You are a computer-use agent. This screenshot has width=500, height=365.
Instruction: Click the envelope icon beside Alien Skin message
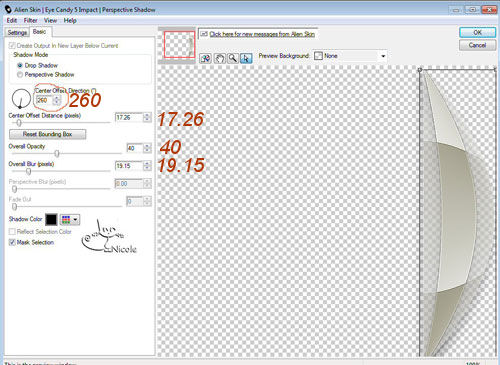(204, 34)
